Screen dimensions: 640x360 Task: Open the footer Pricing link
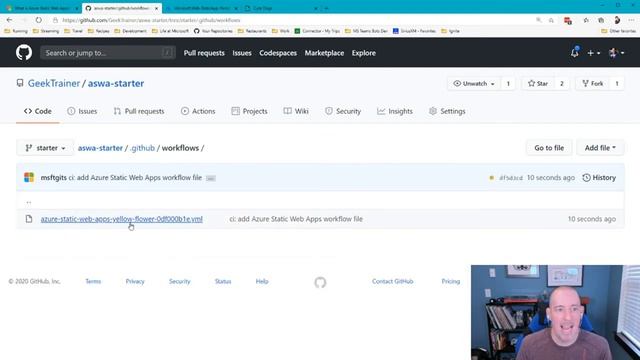pyautogui.click(x=451, y=281)
